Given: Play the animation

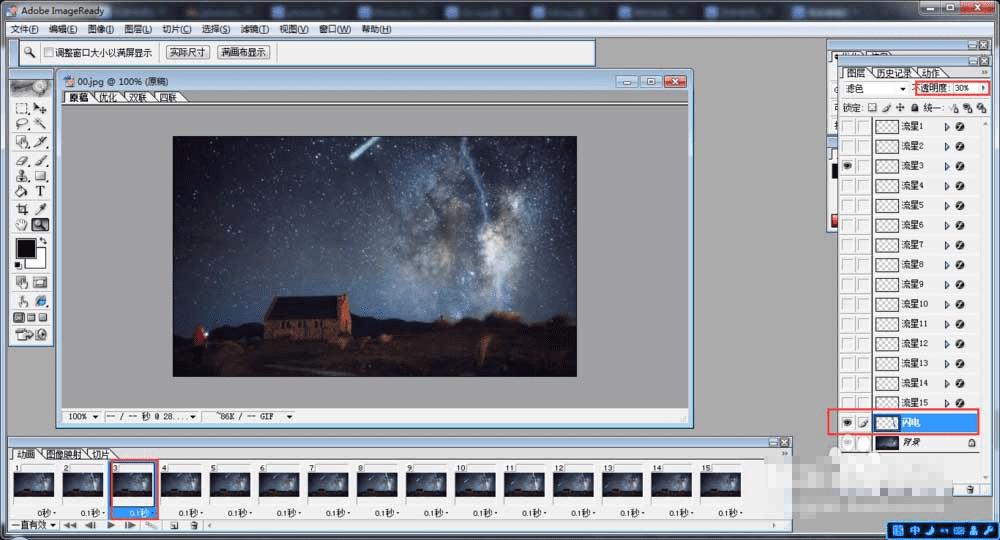Looking at the screenshot, I should [111, 525].
